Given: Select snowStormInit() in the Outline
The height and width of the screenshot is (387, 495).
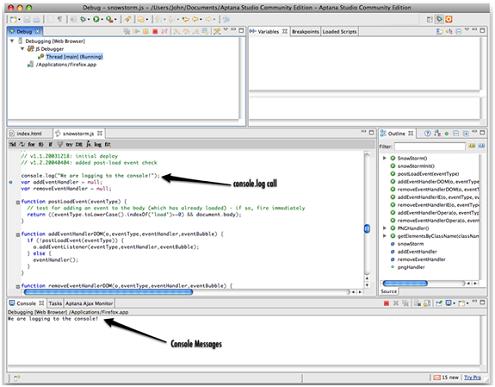Looking at the screenshot, I should [x=416, y=166].
